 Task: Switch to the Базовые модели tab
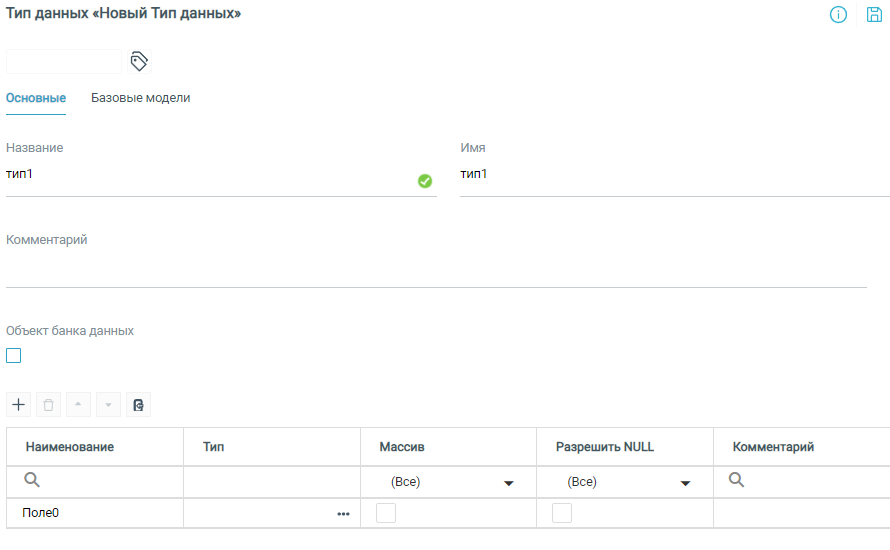(140, 98)
